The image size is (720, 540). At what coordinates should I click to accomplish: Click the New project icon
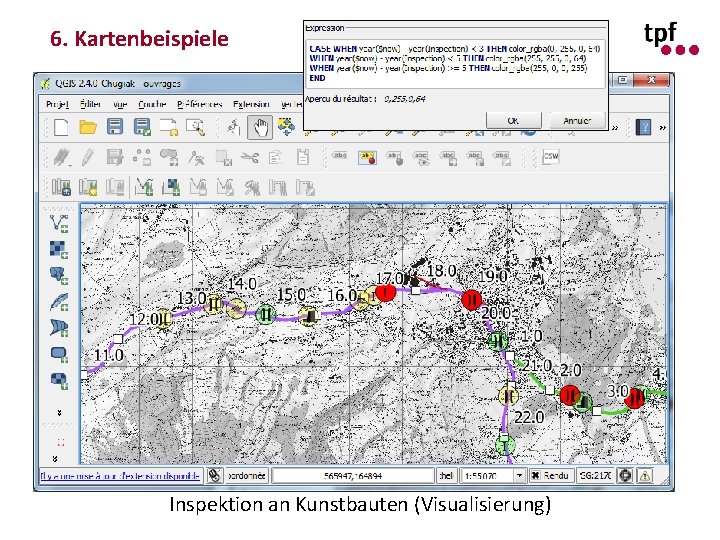[x=61, y=127]
